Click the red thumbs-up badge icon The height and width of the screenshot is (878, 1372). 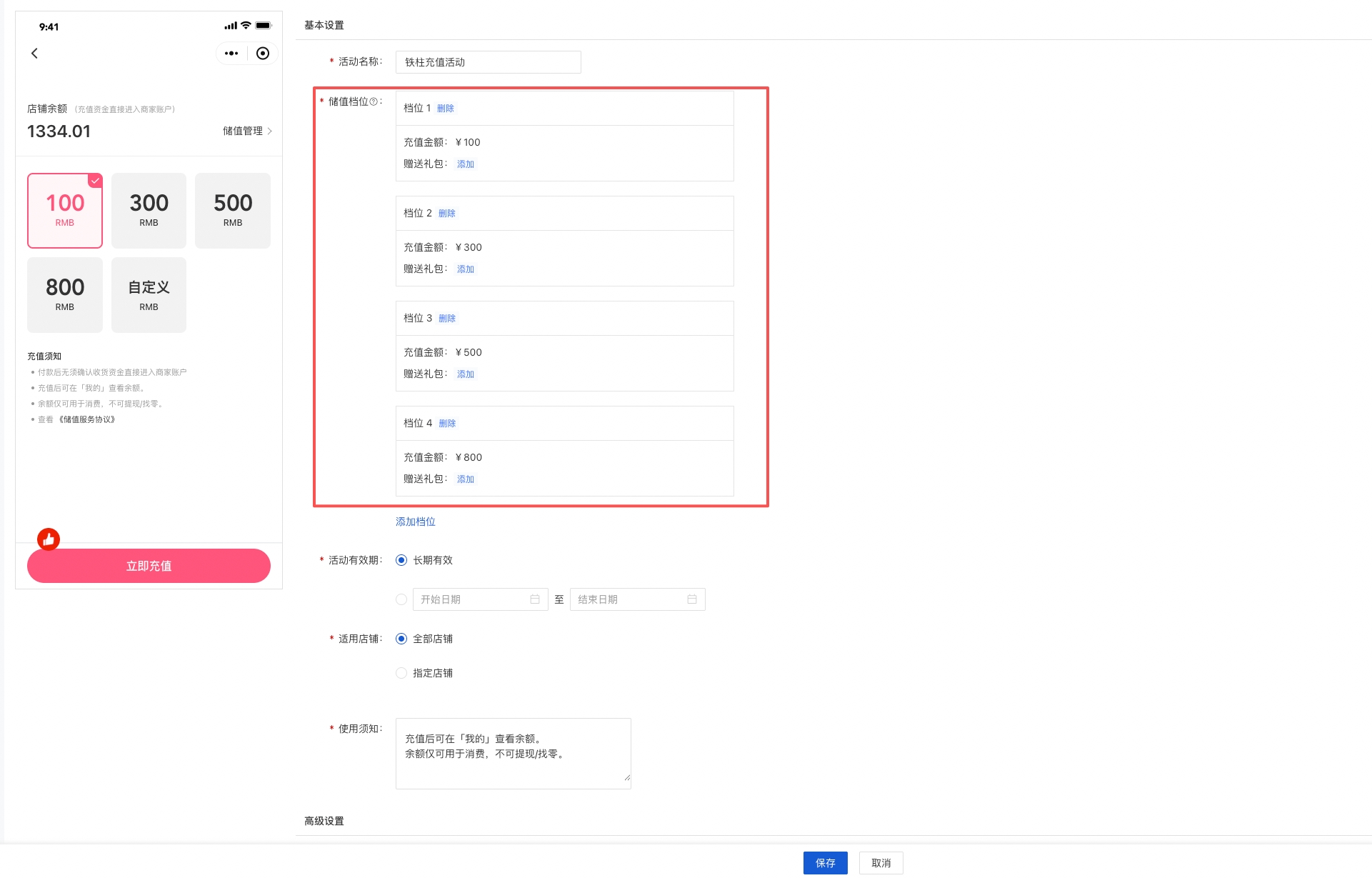tap(49, 539)
